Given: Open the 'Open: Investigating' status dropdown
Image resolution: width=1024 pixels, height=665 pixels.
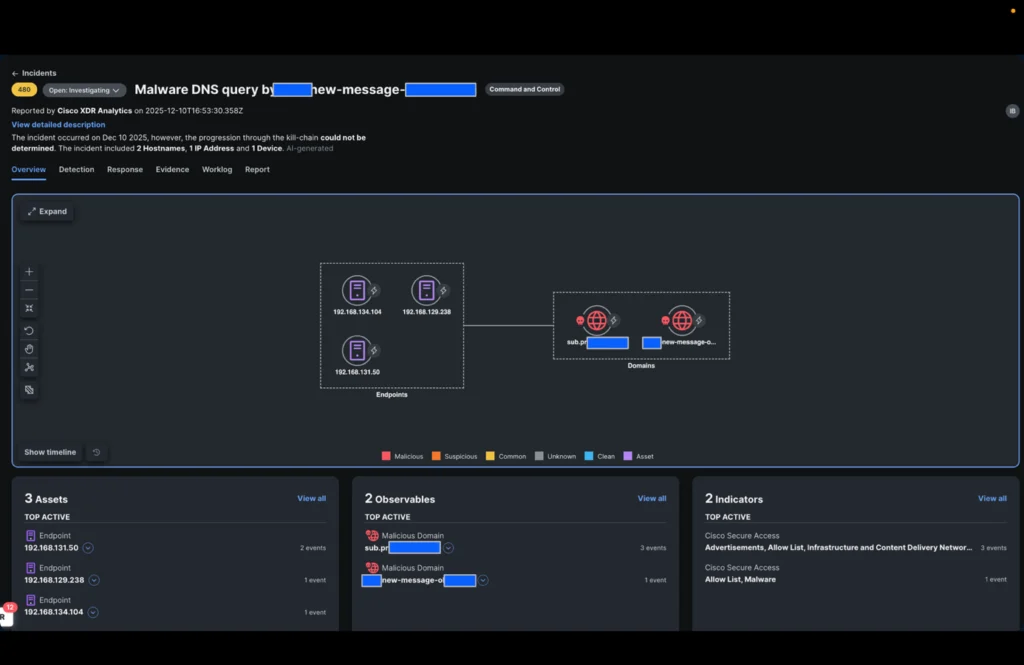Looking at the screenshot, I should (84, 90).
